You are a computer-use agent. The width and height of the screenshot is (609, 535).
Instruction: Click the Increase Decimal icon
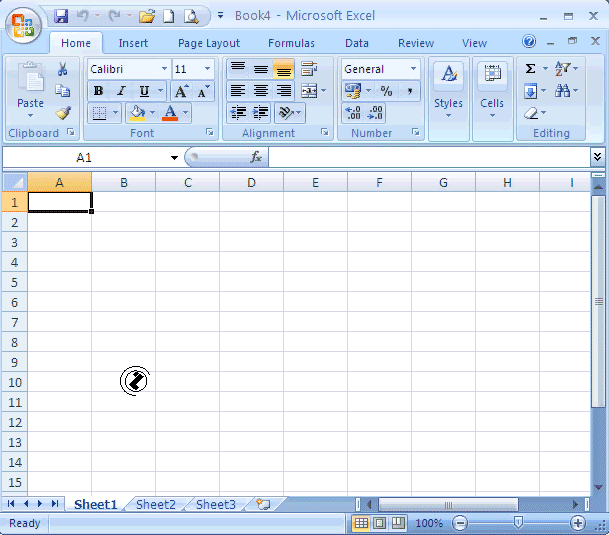[x=353, y=113]
